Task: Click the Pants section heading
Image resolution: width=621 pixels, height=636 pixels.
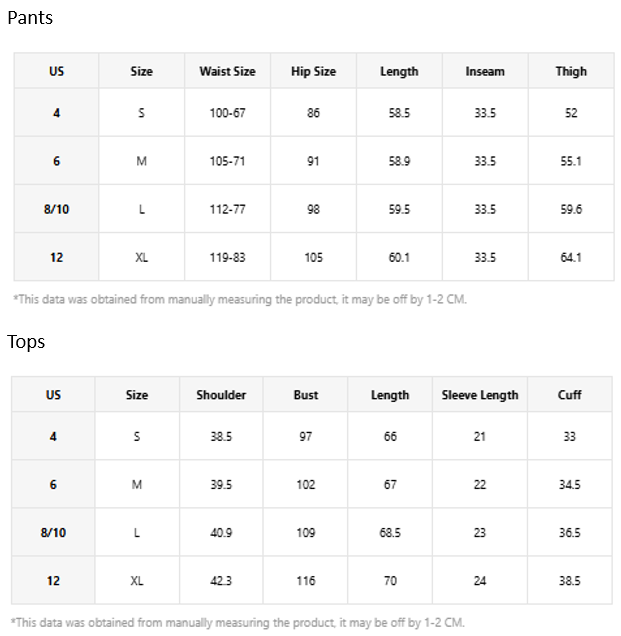Action: pyautogui.click(x=30, y=18)
